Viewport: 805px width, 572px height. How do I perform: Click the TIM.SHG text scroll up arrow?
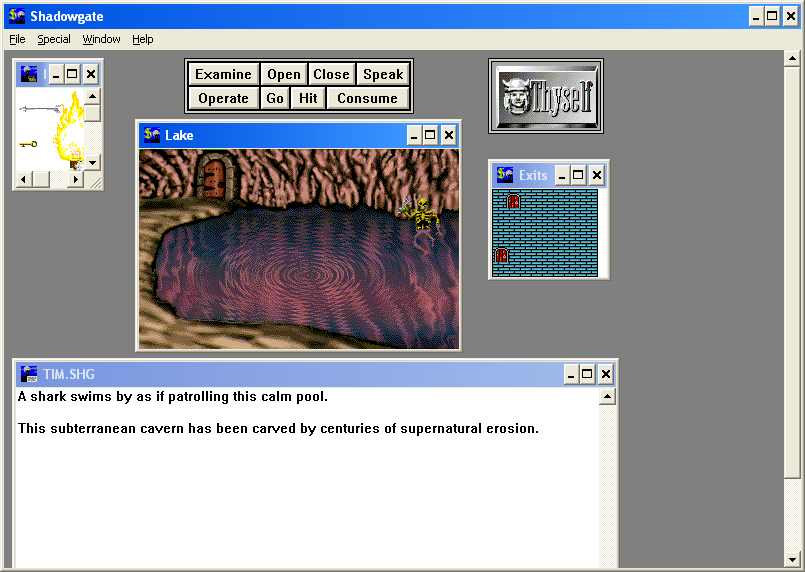[607, 396]
